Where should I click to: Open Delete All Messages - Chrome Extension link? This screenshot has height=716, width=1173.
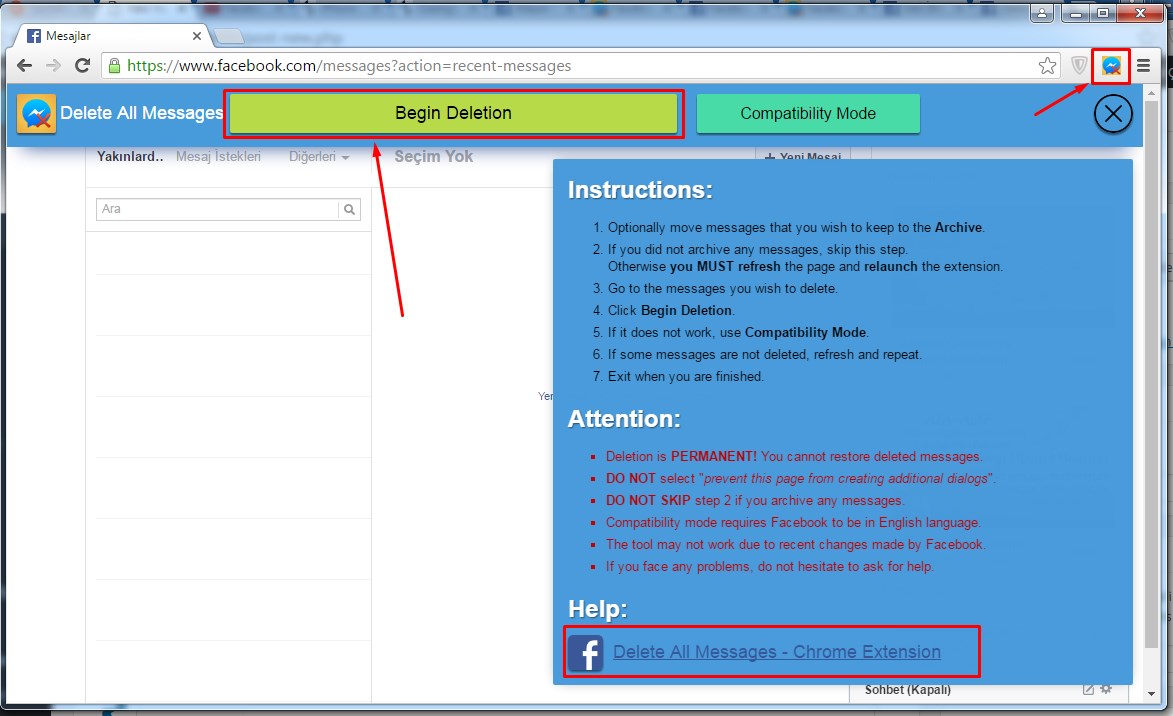776,653
